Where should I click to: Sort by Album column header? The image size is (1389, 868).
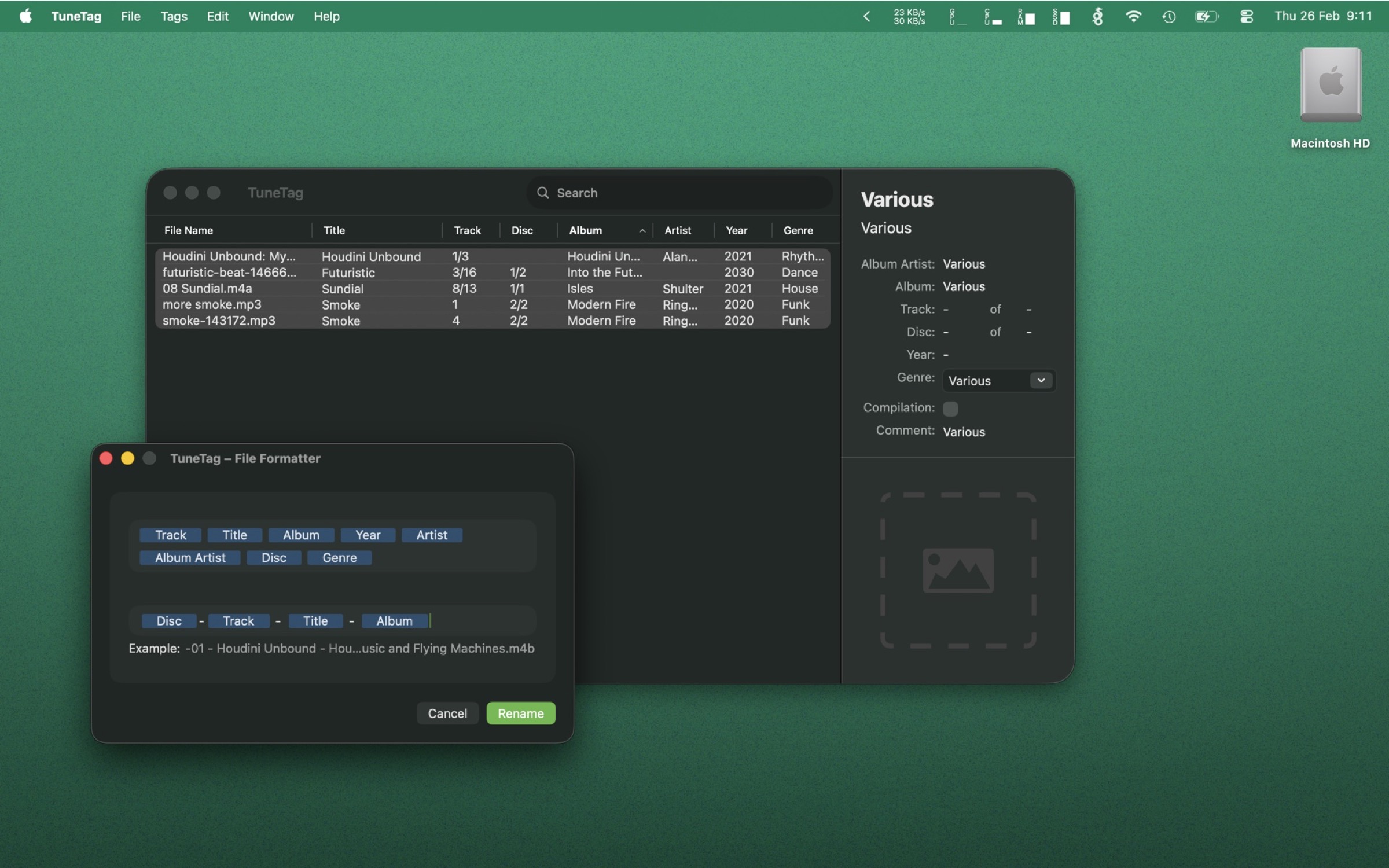[x=605, y=230]
